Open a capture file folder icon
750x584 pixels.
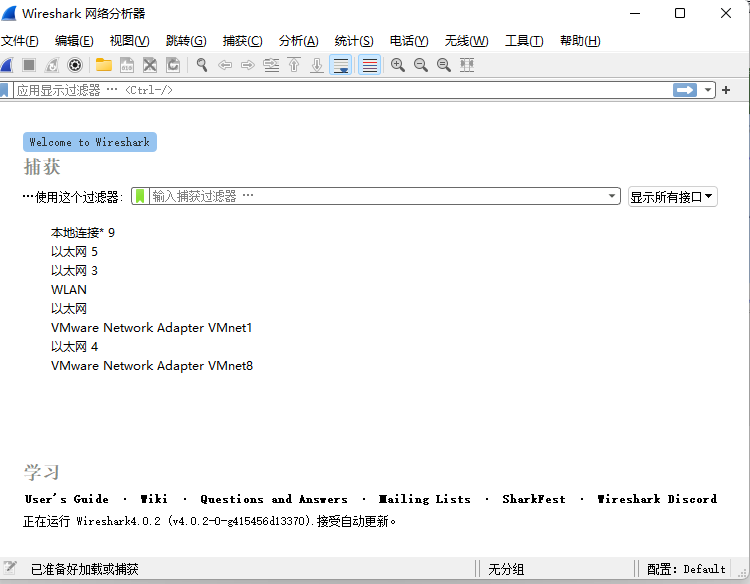(104, 65)
